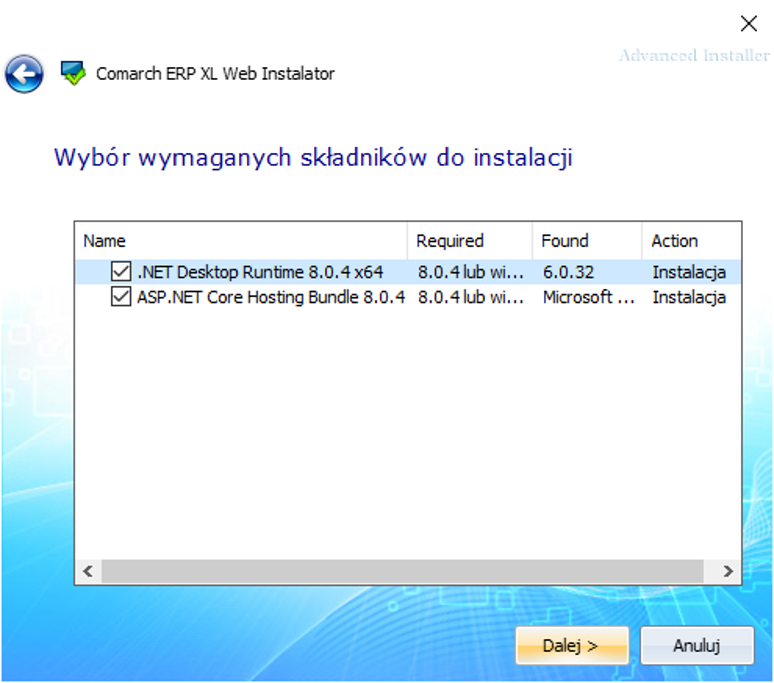Select the ASP.NET Core Hosting Bundle 8.0.4 name

[271, 297]
